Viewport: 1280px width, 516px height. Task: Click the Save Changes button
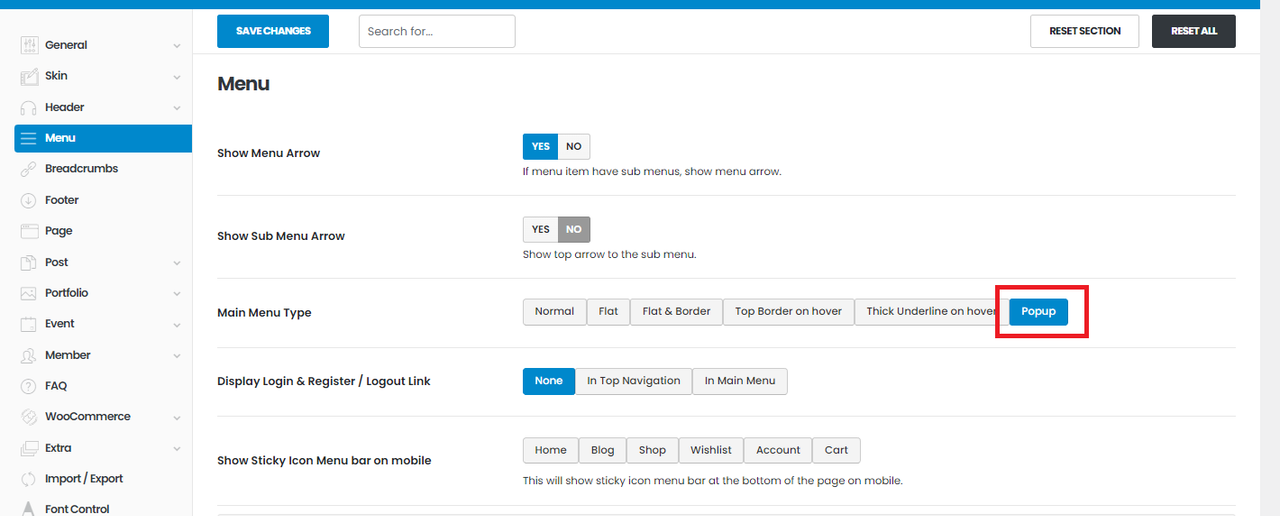pyautogui.click(x=273, y=31)
